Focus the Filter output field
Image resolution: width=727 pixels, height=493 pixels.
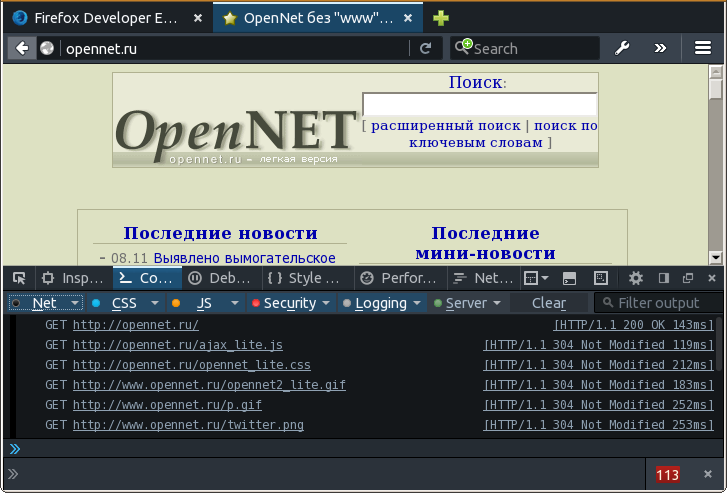coord(658,303)
